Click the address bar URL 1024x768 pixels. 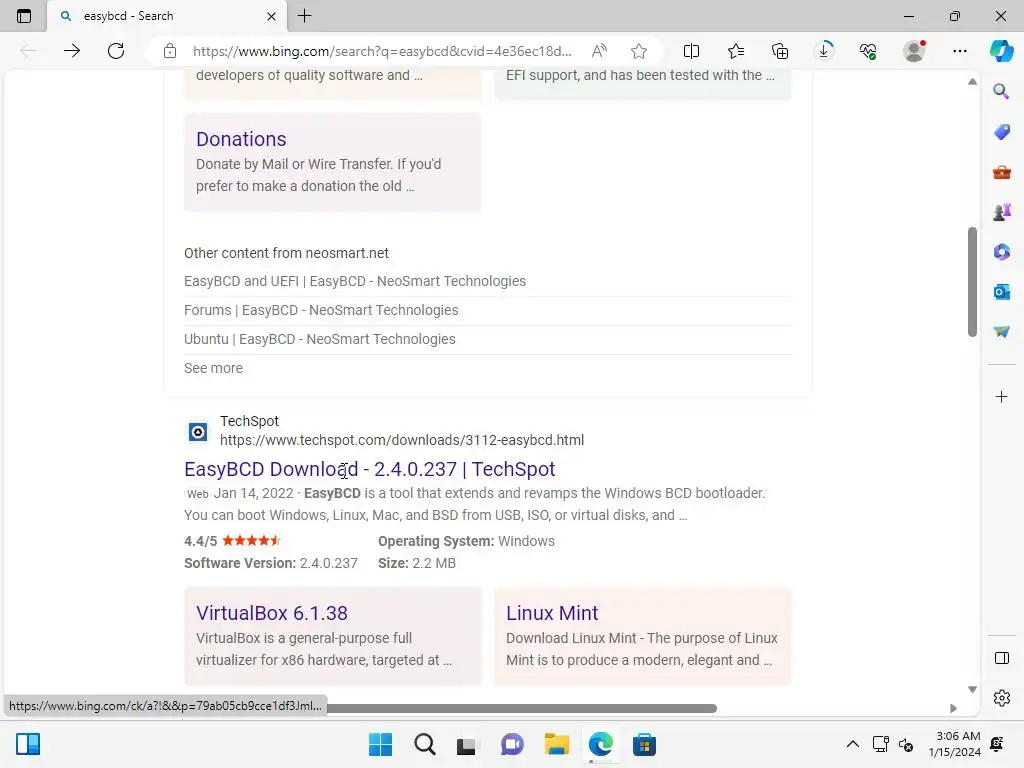point(382,51)
